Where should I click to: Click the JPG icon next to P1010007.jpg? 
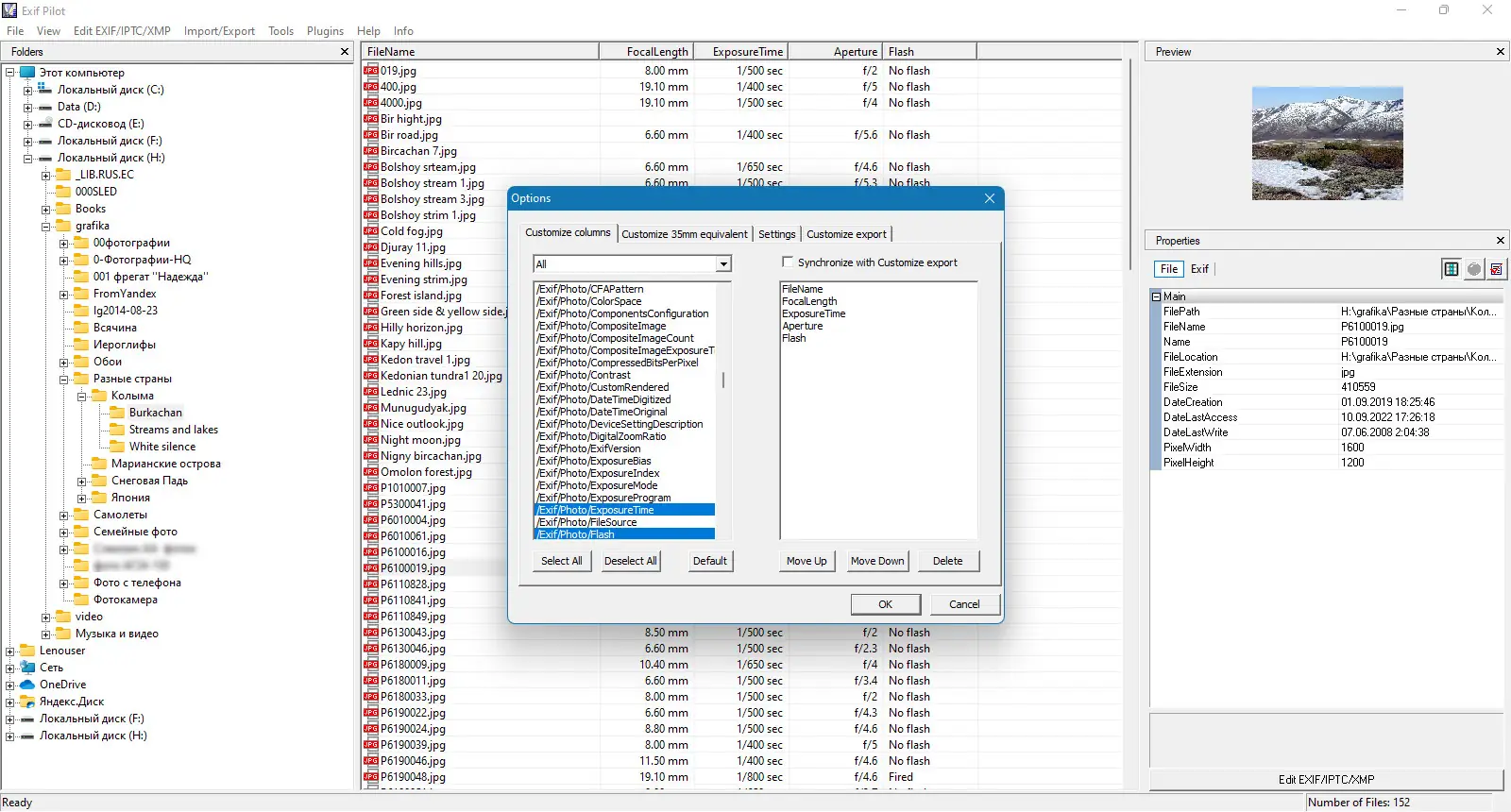tap(371, 488)
